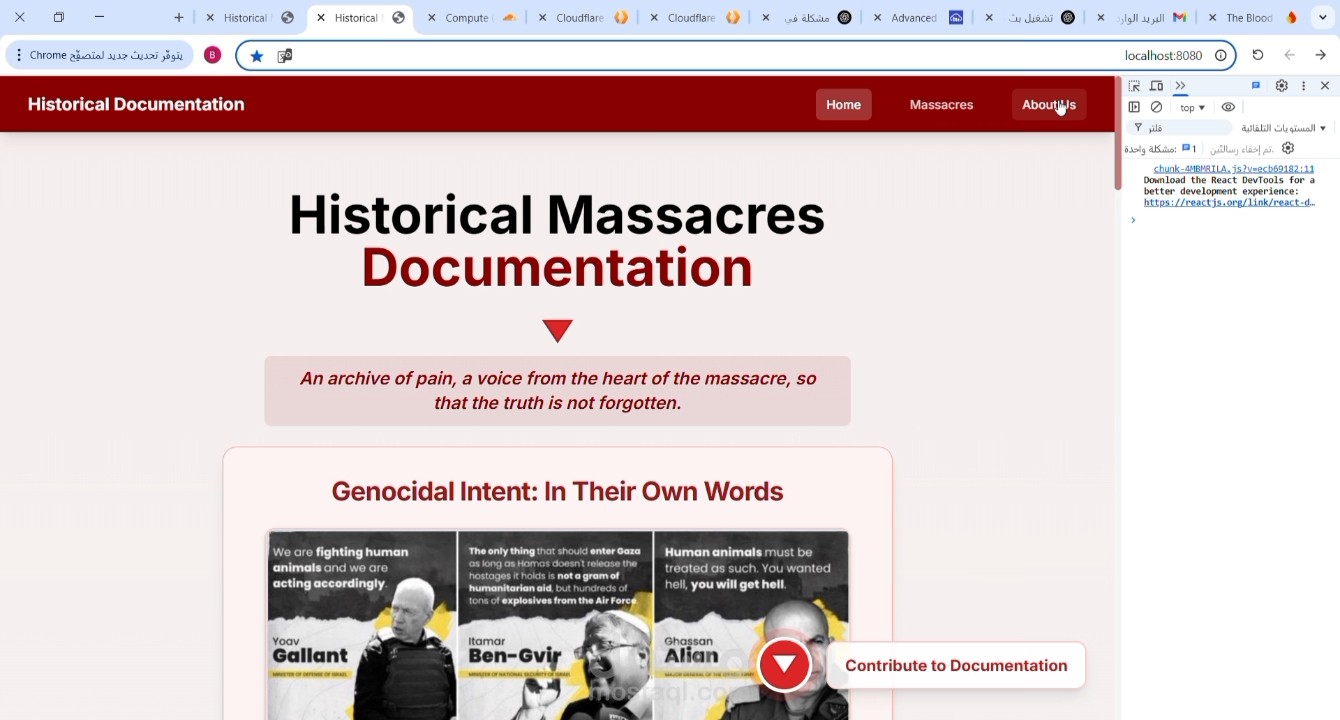The height and width of the screenshot is (720, 1340).
Task: Open the log levels dropdown المستويات التلقائية
Action: pyautogui.click(x=1284, y=128)
